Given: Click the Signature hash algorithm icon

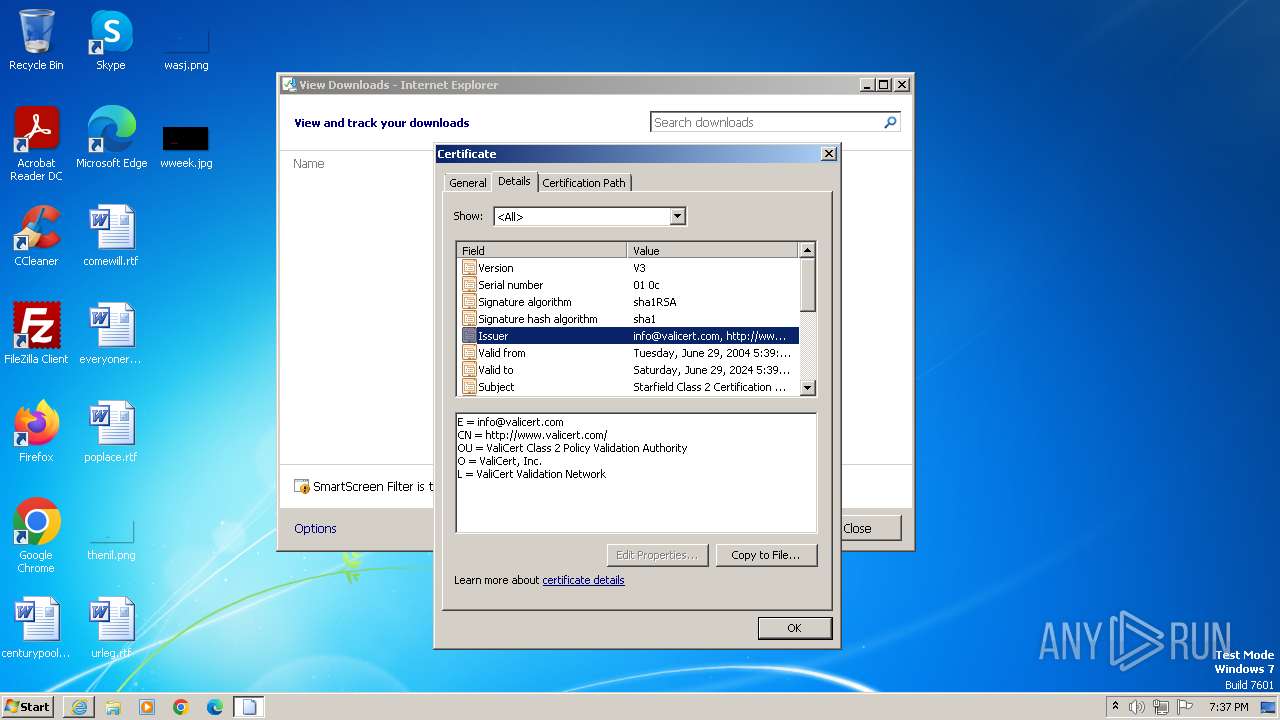Looking at the screenshot, I should [469, 319].
